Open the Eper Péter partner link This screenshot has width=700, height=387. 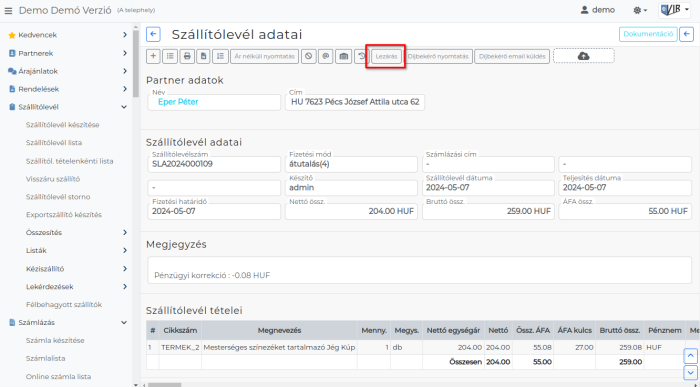click(x=178, y=102)
